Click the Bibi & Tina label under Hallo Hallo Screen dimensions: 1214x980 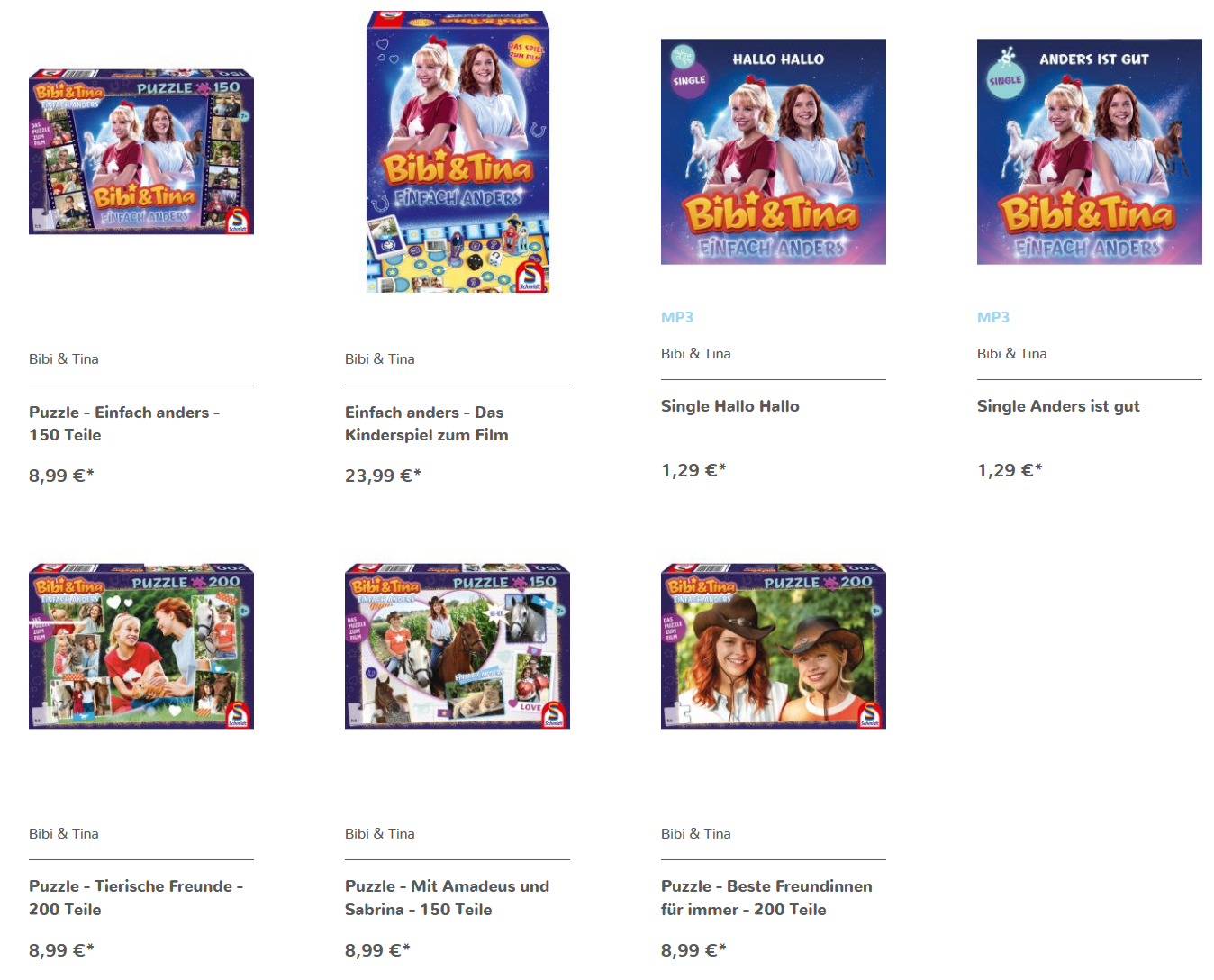click(696, 354)
